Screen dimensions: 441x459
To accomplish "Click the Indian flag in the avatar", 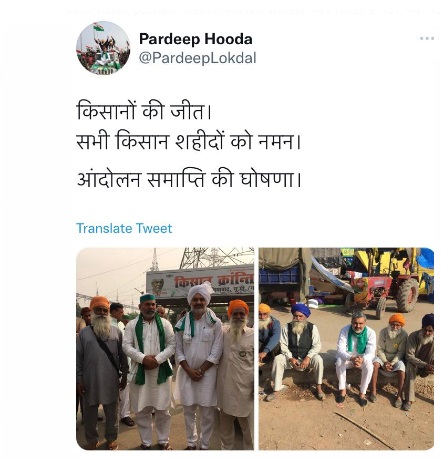I will [98, 27].
